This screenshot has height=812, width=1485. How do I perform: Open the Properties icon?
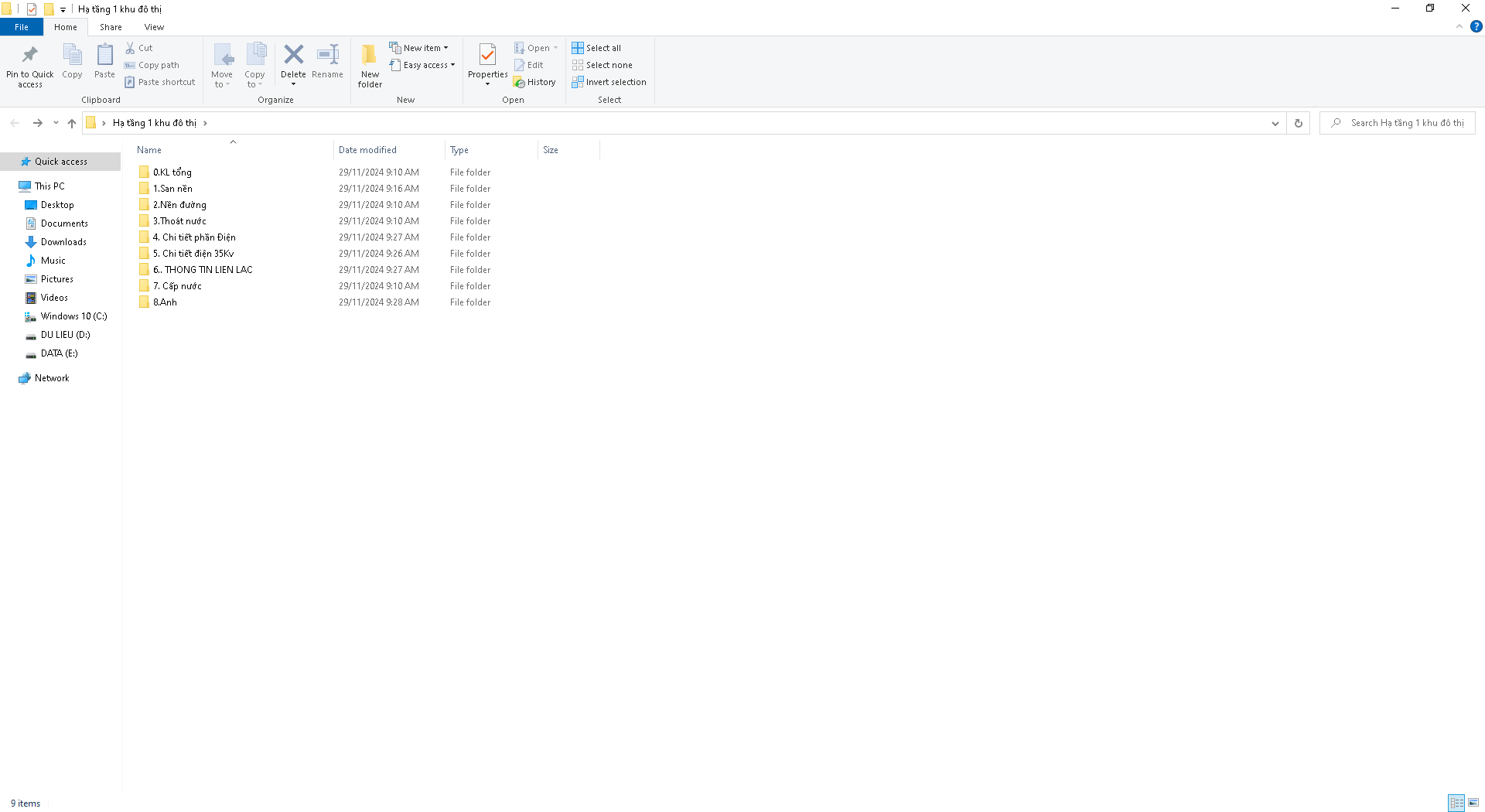point(487,55)
